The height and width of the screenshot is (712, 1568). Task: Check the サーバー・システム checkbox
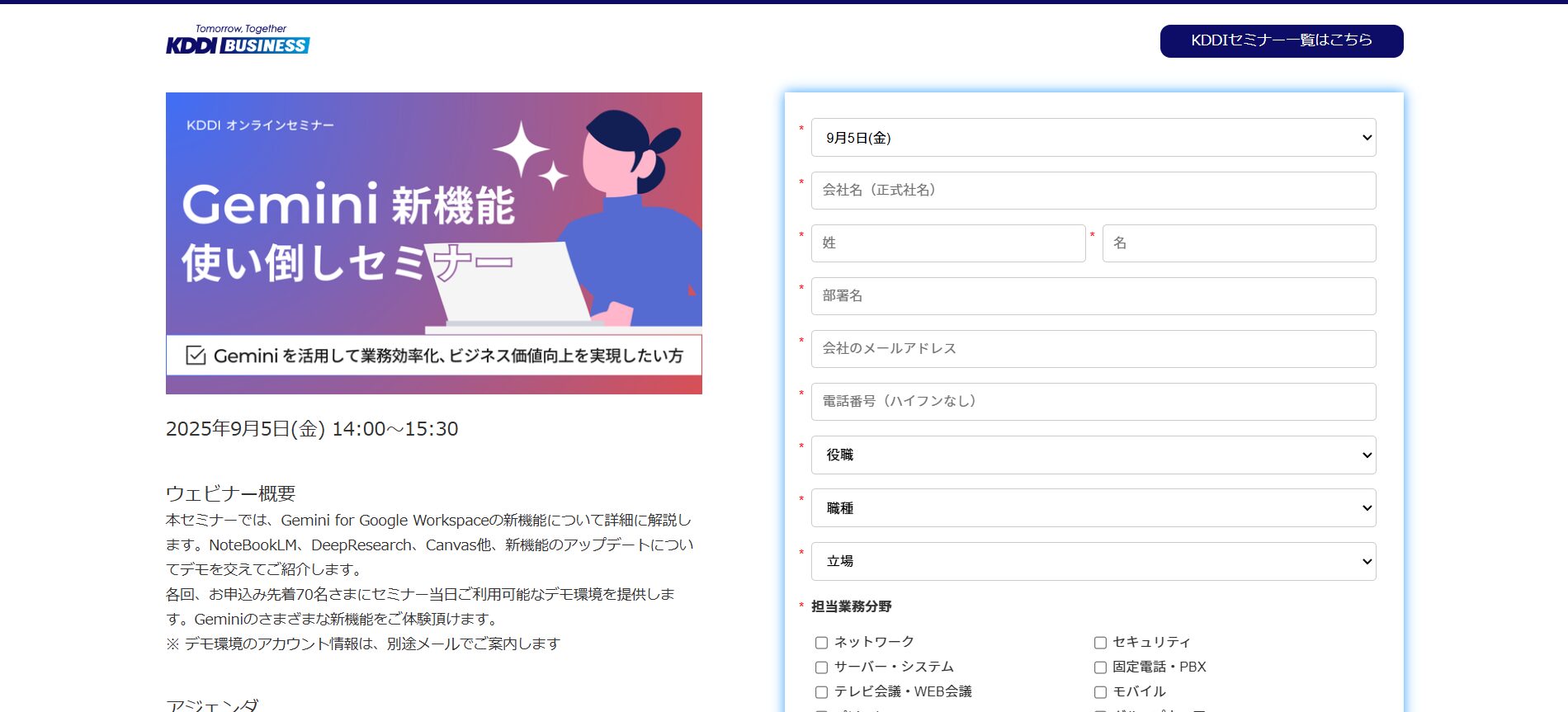click(821, 667)
